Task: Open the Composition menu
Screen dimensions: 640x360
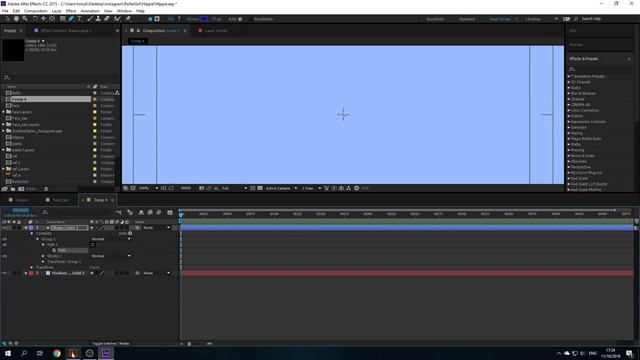Action: pos(36,11)
